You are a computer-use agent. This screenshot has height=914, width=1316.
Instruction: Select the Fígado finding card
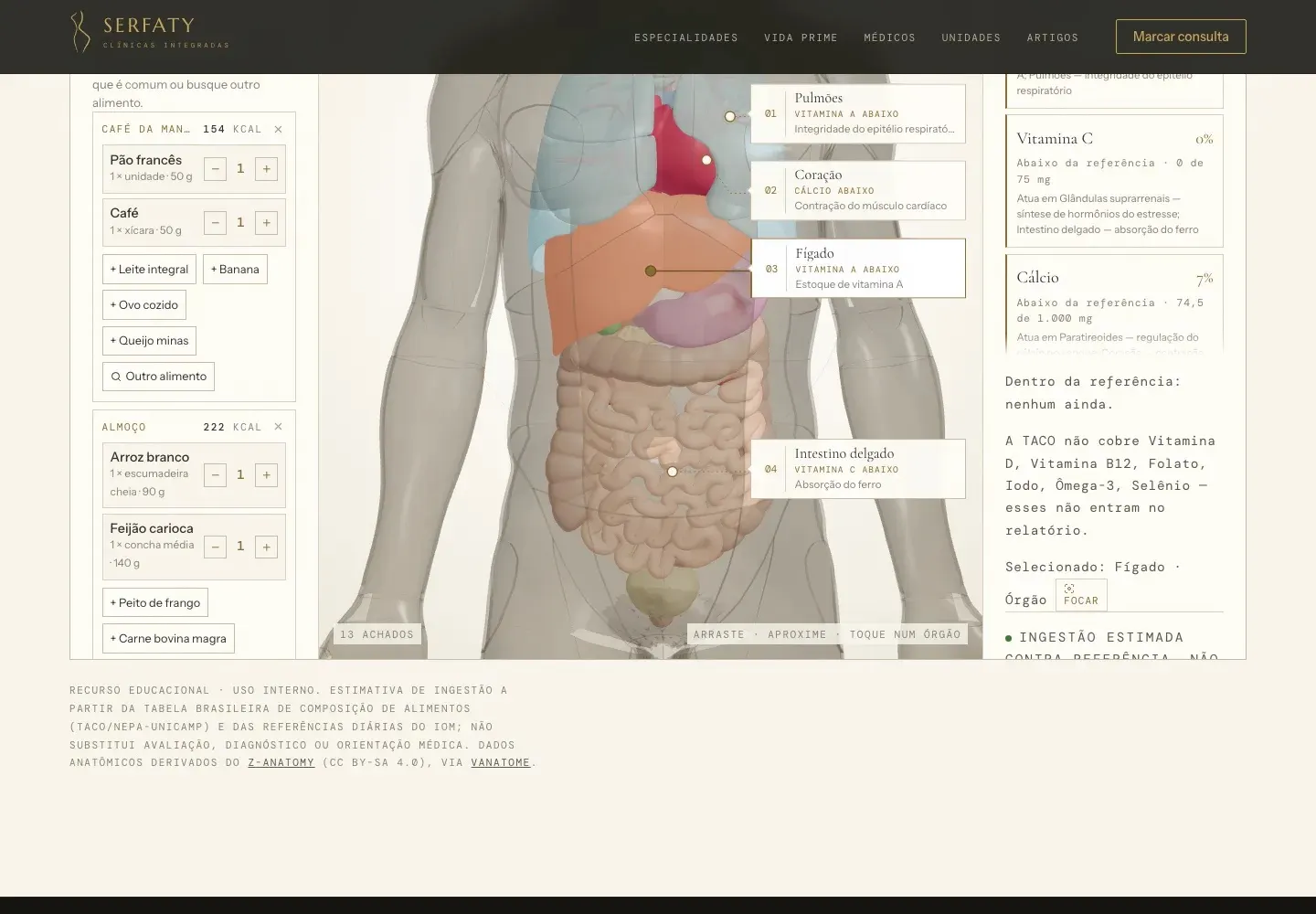[858, 268]
